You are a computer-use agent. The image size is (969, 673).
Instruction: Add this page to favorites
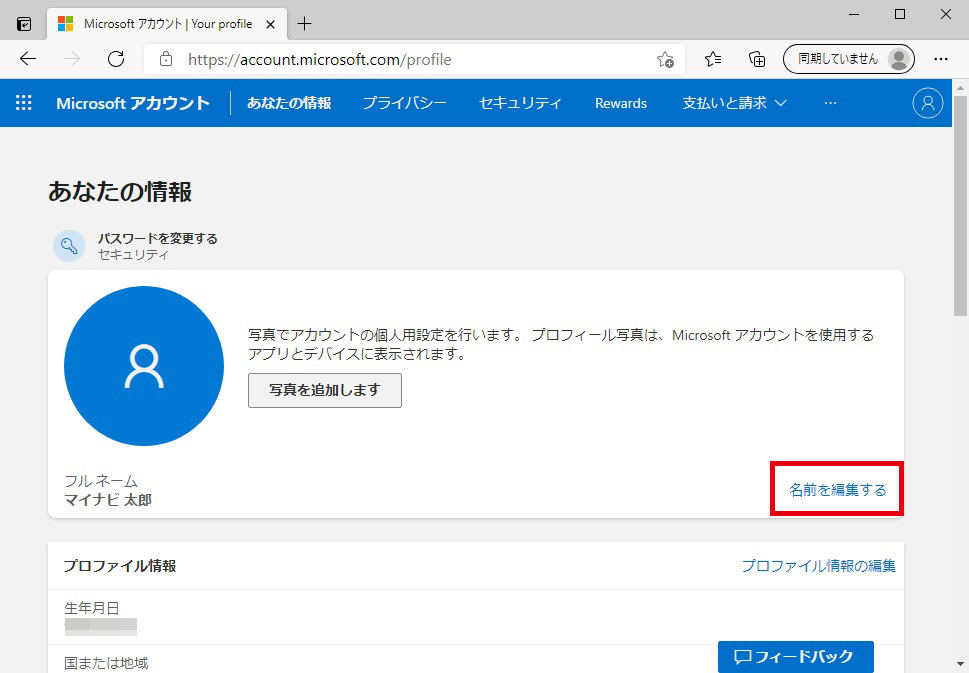pos(665,59)
